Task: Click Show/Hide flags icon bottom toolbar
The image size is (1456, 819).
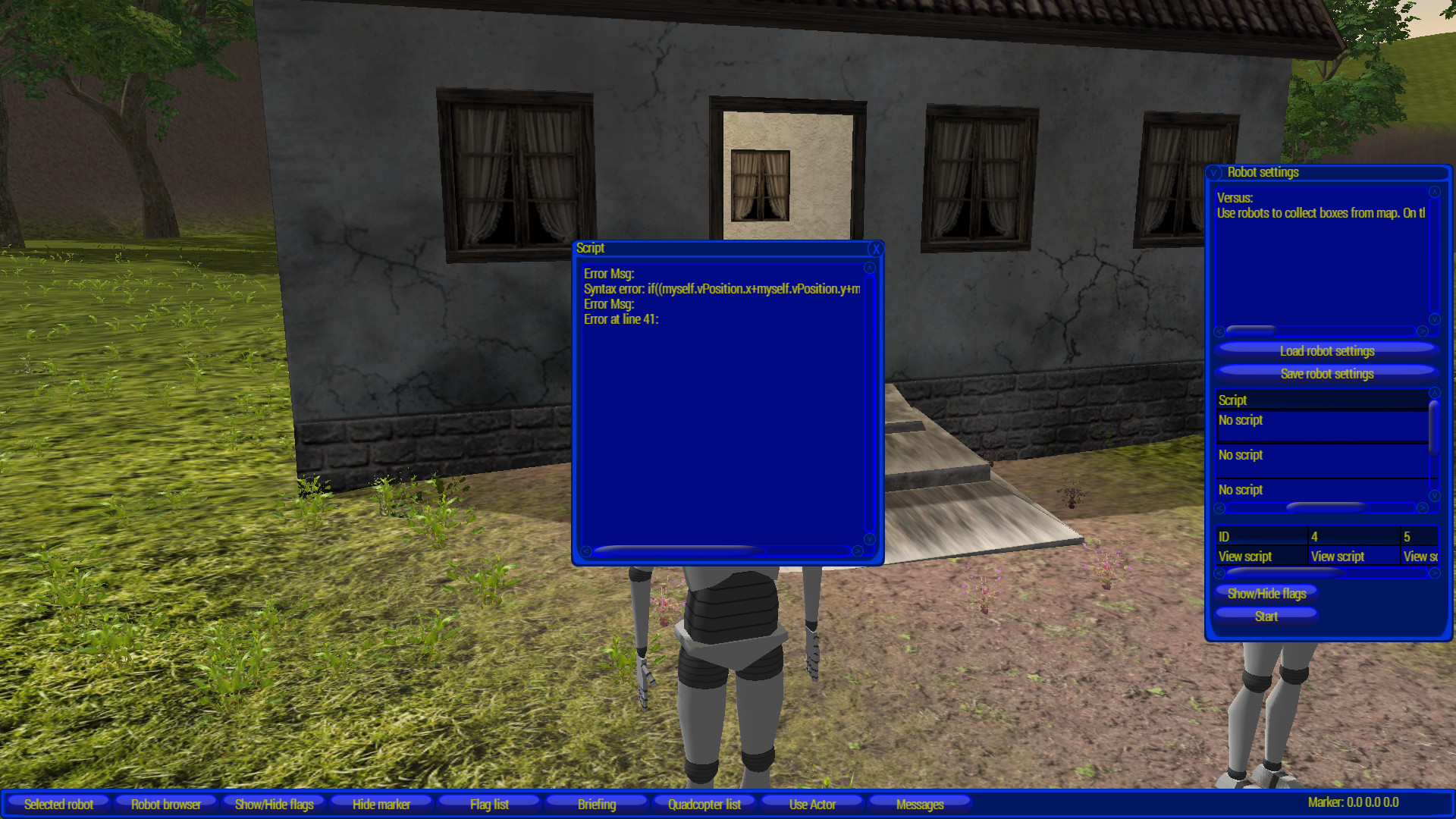Action: [273, 803]
